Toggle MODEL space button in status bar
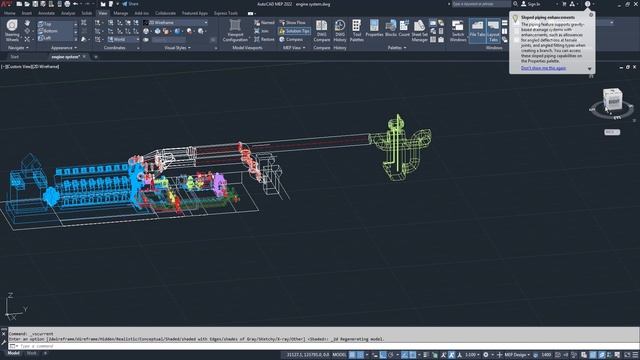Image resolution: width=640 pixels, height=360 pixels. (x=339, y=355)
